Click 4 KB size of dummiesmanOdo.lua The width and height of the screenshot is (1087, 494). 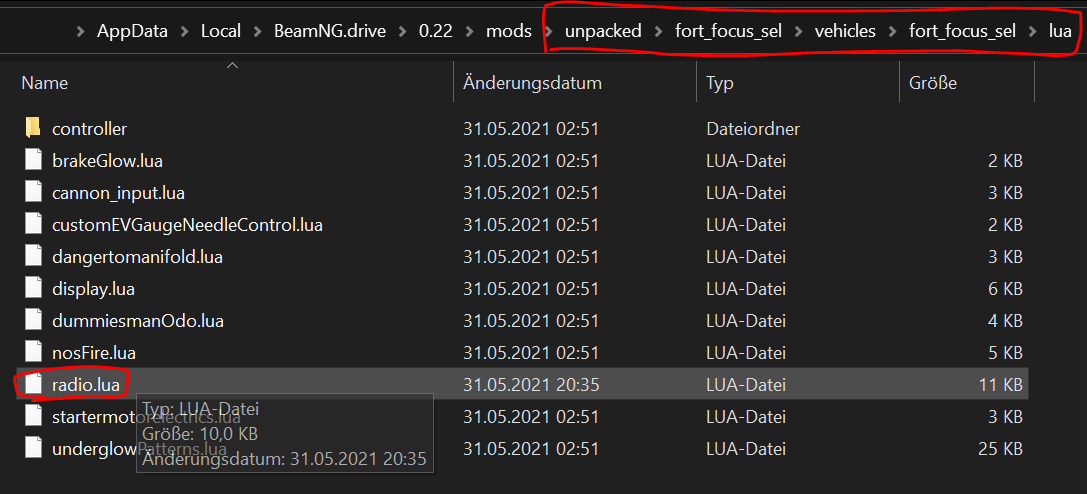[x=1005, y=321]
